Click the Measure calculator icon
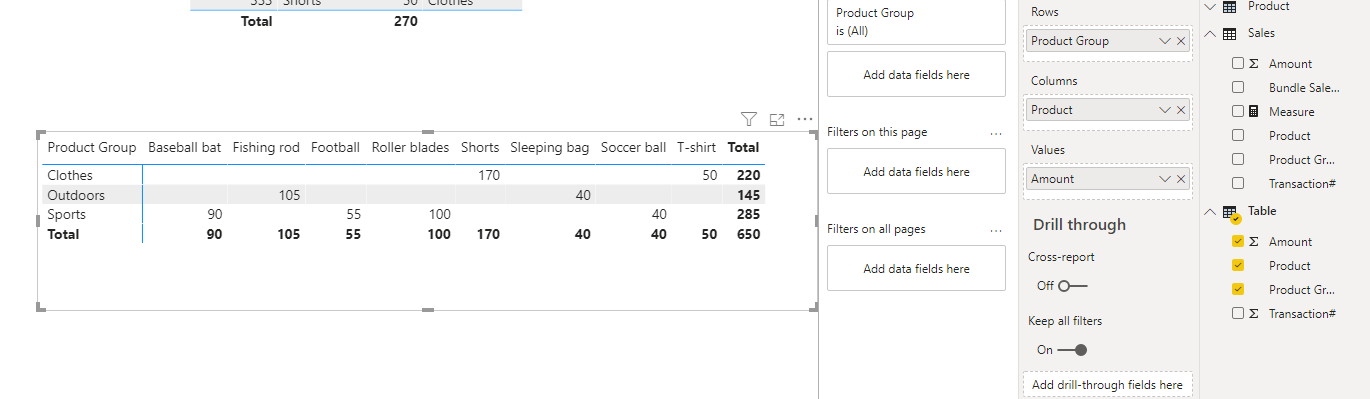The image size is (1370, 399). 1254,111
